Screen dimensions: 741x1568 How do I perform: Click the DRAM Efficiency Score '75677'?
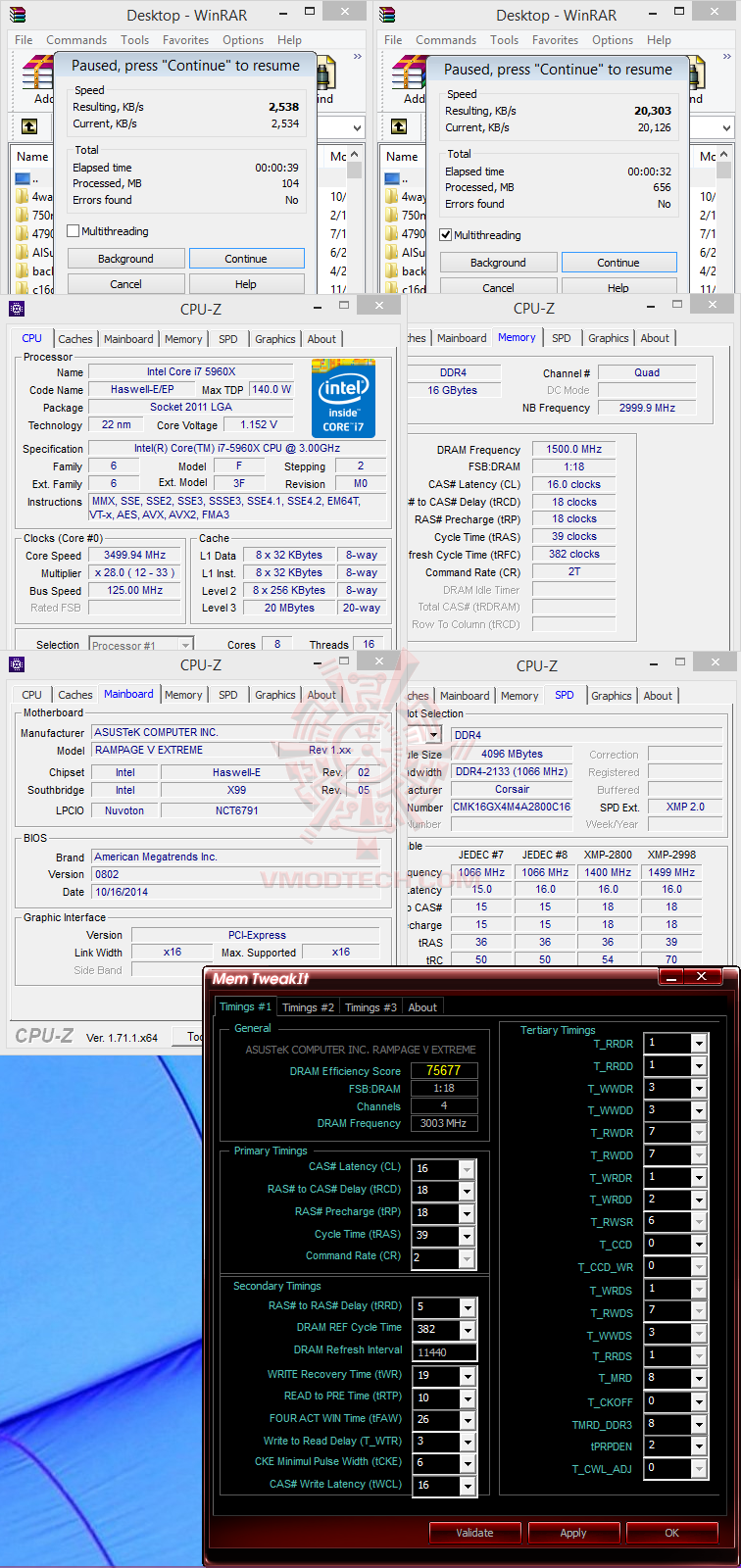point(443,1070)
